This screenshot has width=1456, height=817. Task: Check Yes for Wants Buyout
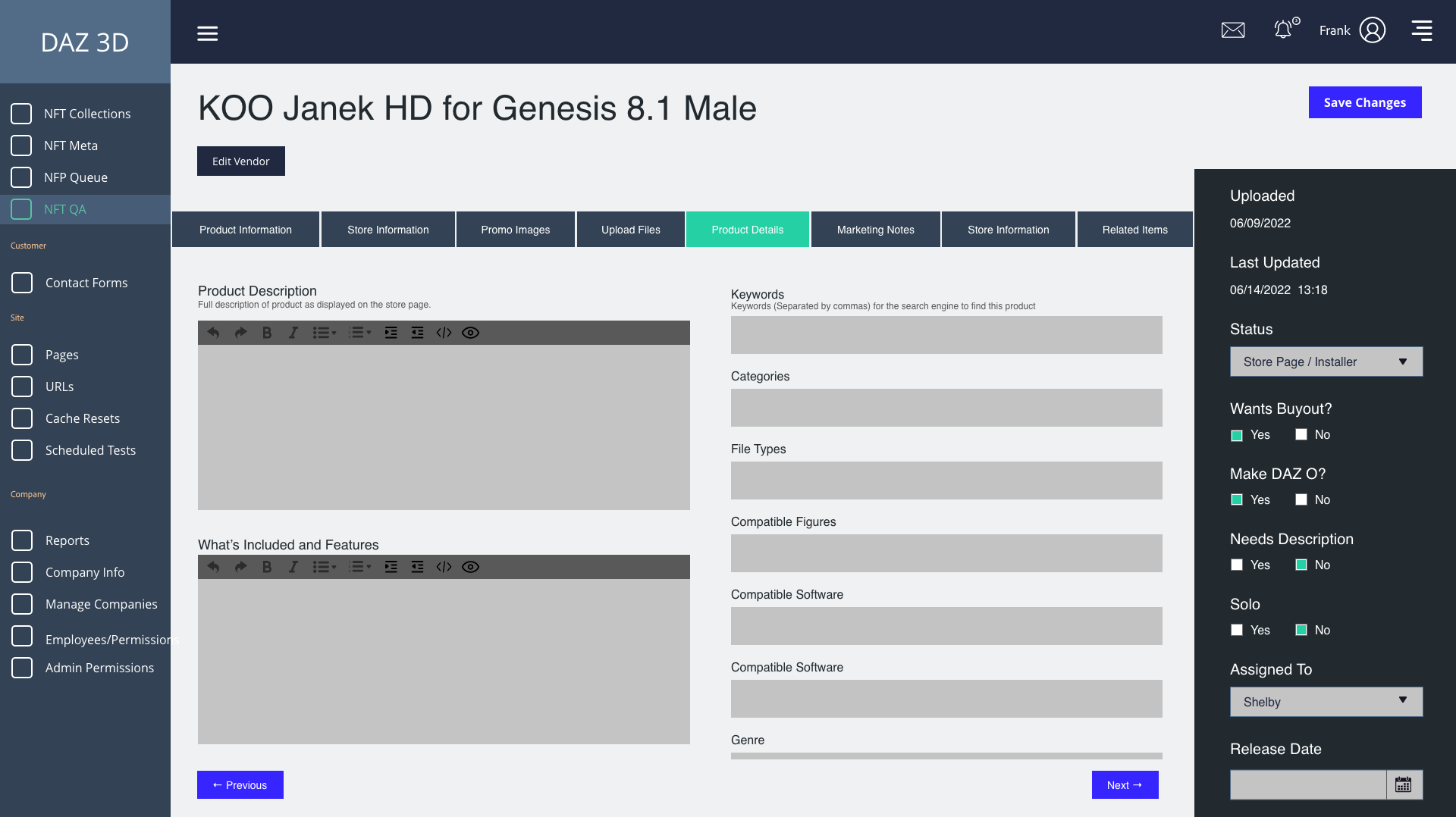[1237, 435]
